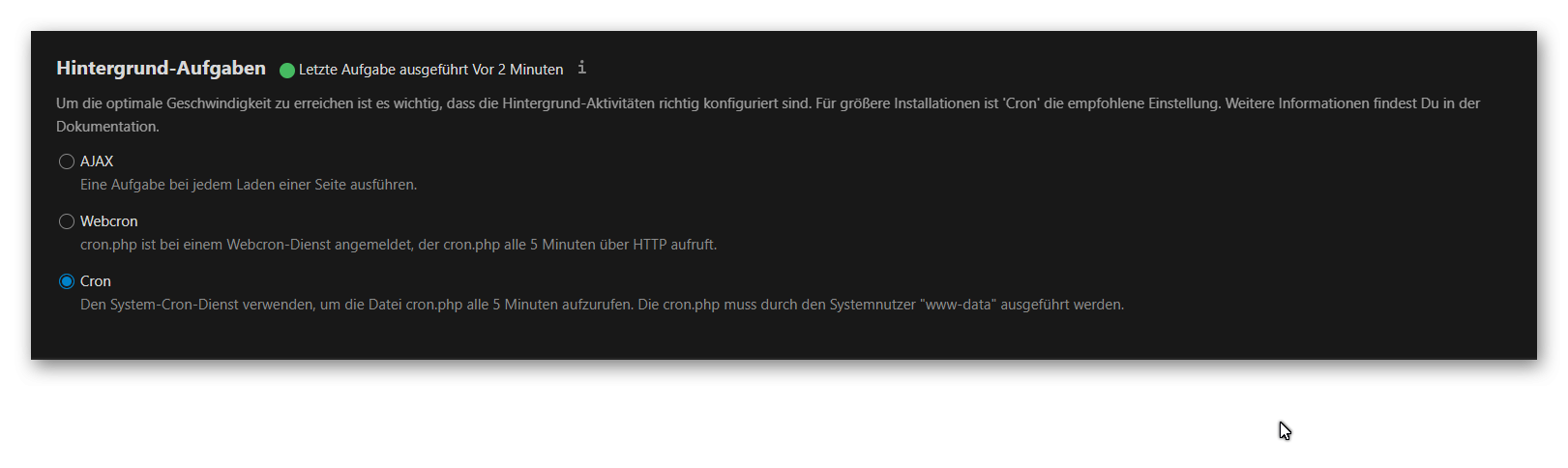Viewport: 1568px width, 468px height.
Task: Select the AJAX radio button
Action: pyautogui.click(x=67, y=161)
